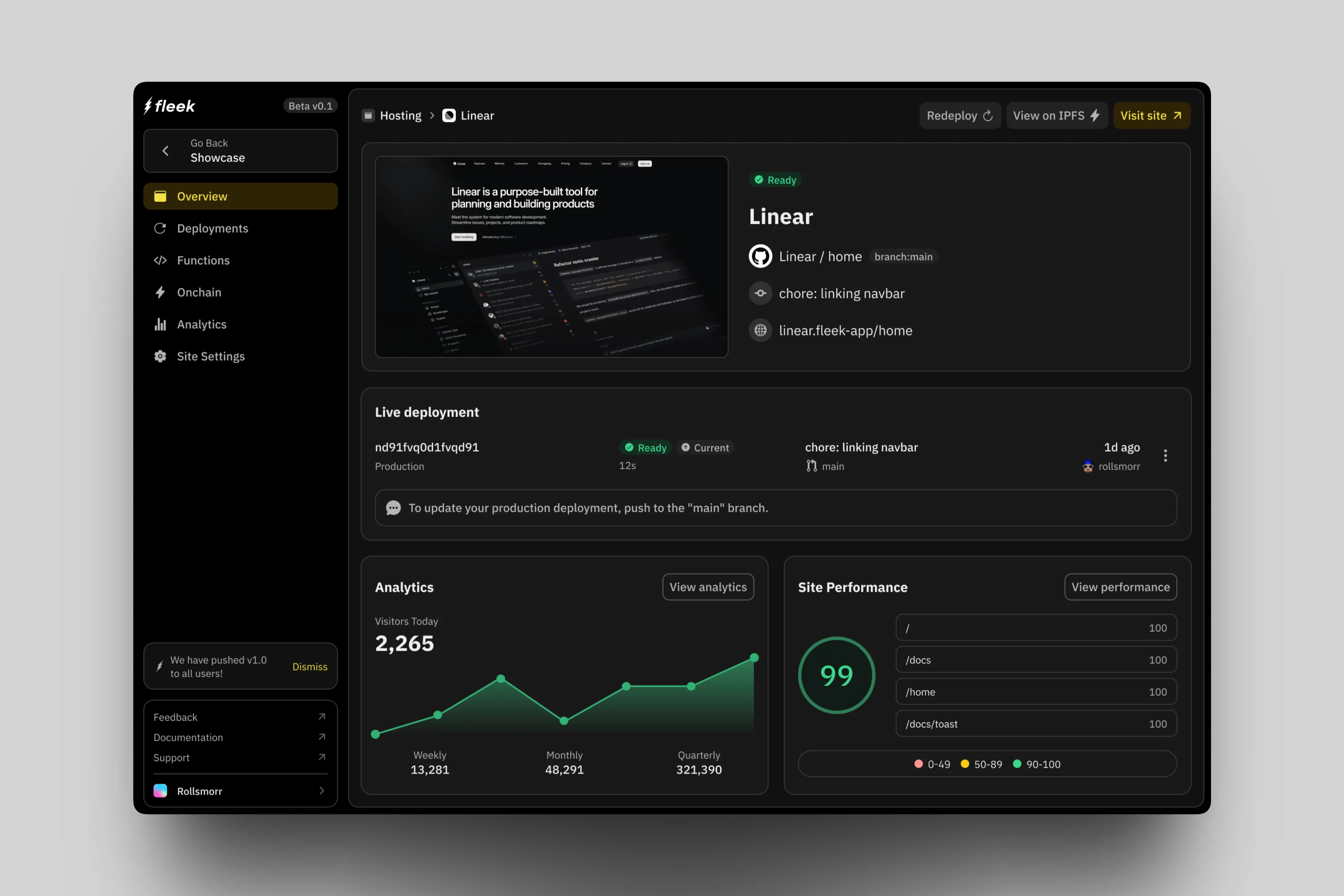
Task: Open the deployment overflow menu
Action: point(1166,455)
